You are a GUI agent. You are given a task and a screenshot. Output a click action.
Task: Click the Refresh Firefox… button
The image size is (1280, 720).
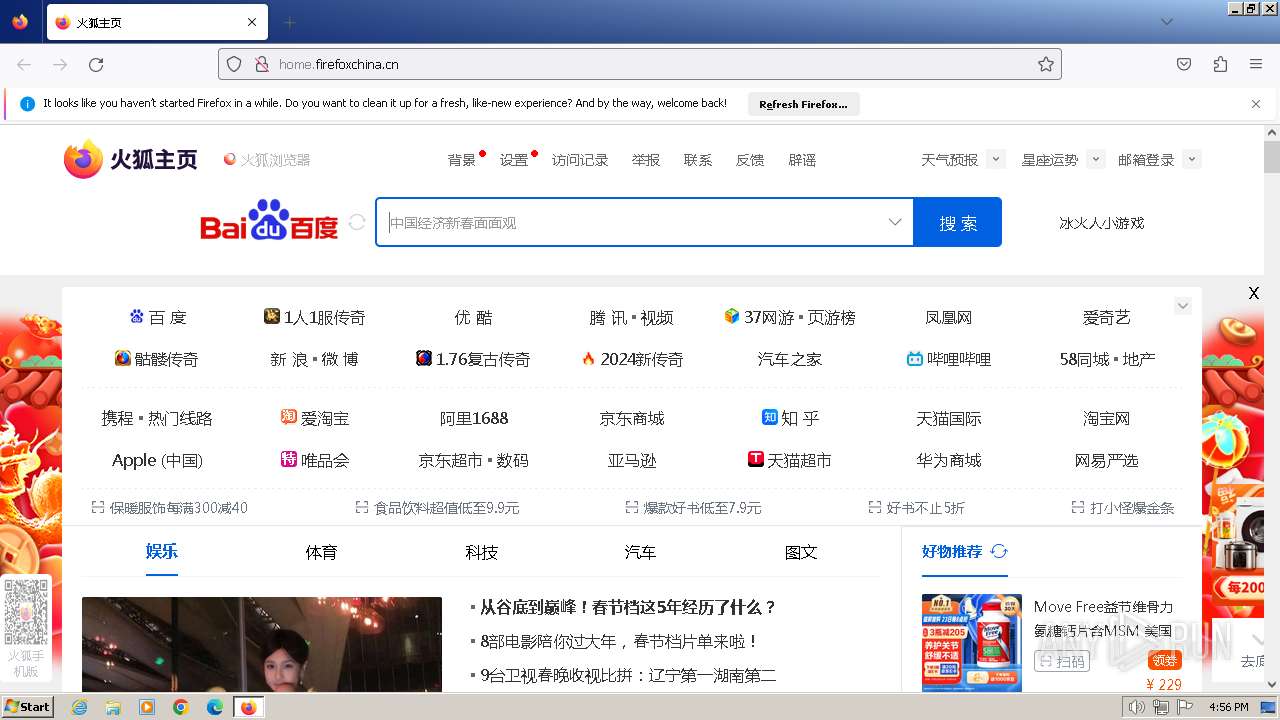click(803, 104)
